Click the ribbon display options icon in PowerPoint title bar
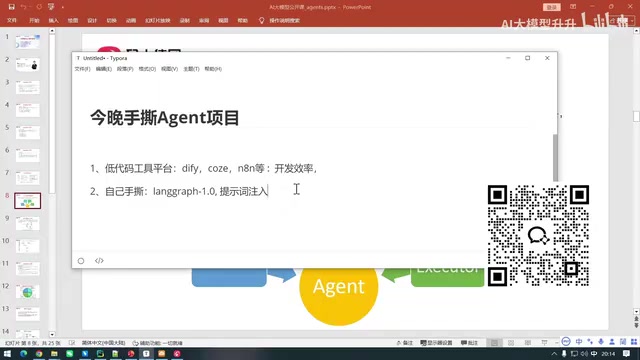The width and height of the screenshot is (640, 360). (573, 7)
